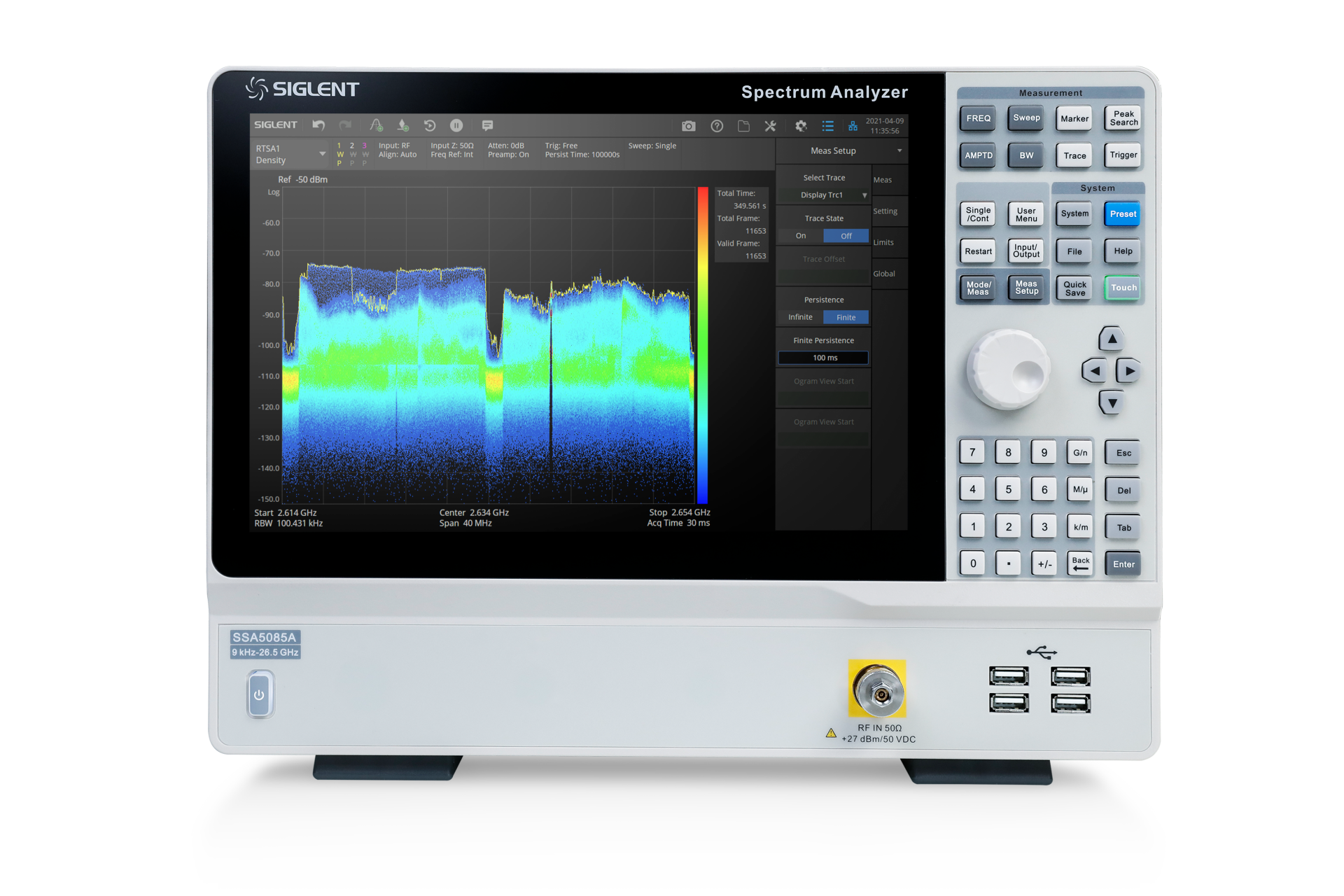Switch to the Limits side tab

(x=889, y=243)
